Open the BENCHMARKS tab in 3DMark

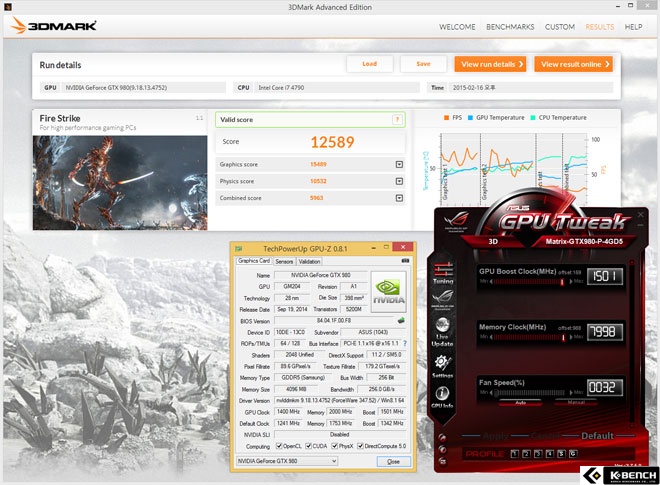(x=510, y=27)
